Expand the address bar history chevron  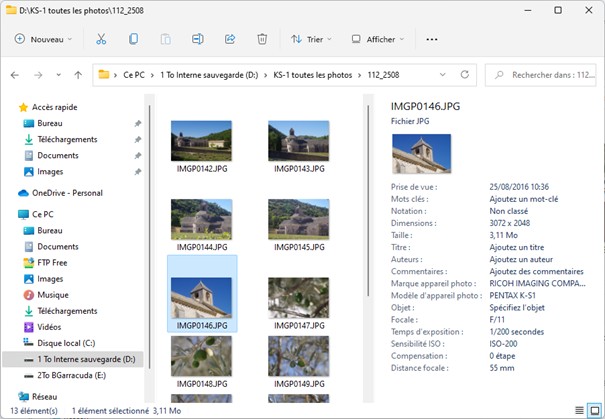pyautogui.click(x=443, y=75)
